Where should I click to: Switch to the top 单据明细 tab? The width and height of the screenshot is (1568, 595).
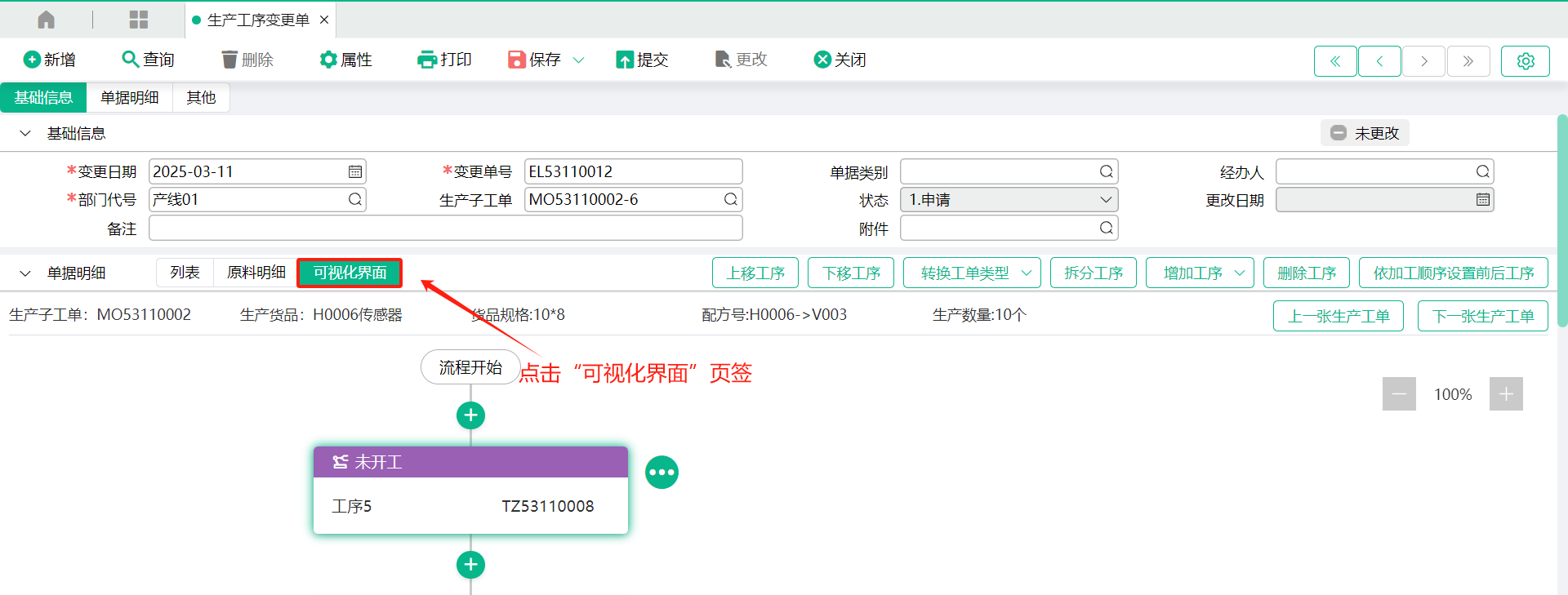click(x=130, y=98)
